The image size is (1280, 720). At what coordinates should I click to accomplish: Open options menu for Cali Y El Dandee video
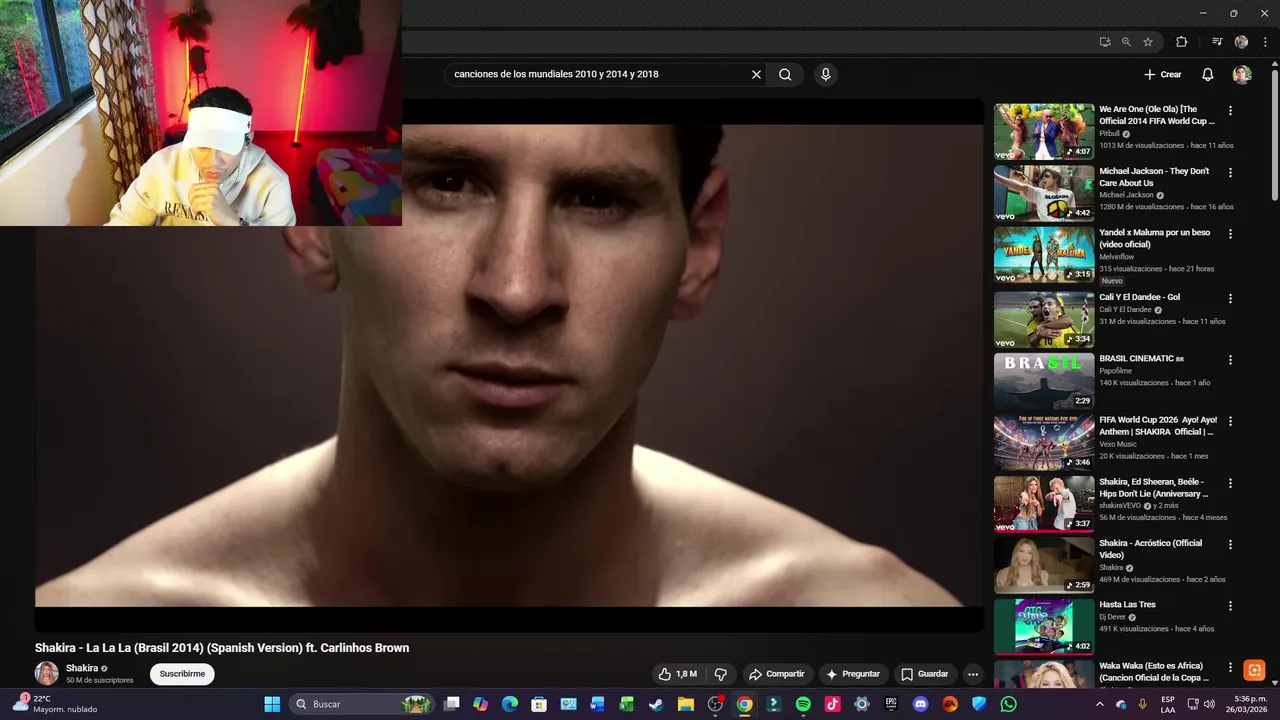pos(1230,298)
